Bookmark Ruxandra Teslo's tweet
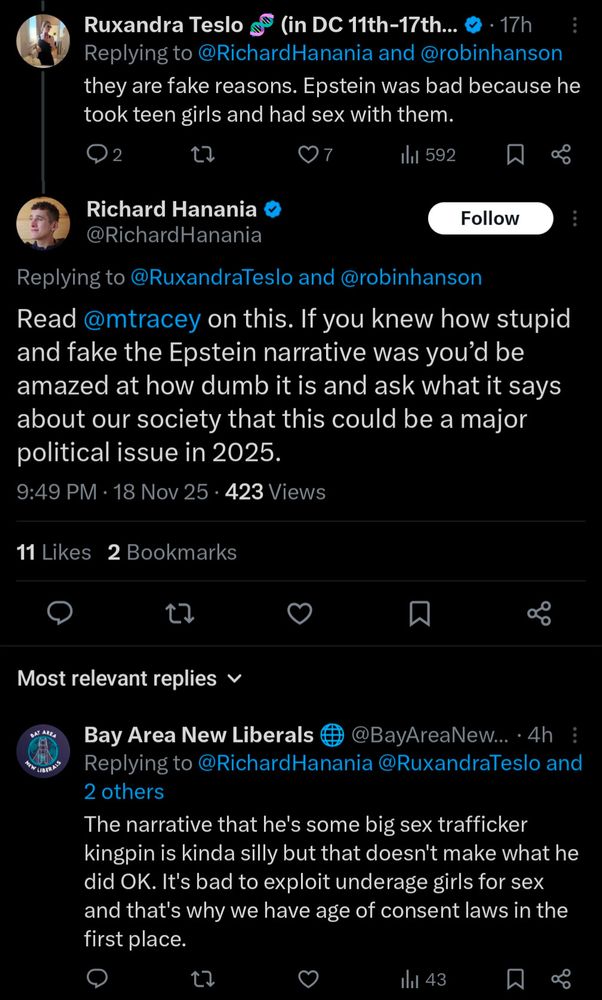This screenshot has width=602, height=1000. 516,154
